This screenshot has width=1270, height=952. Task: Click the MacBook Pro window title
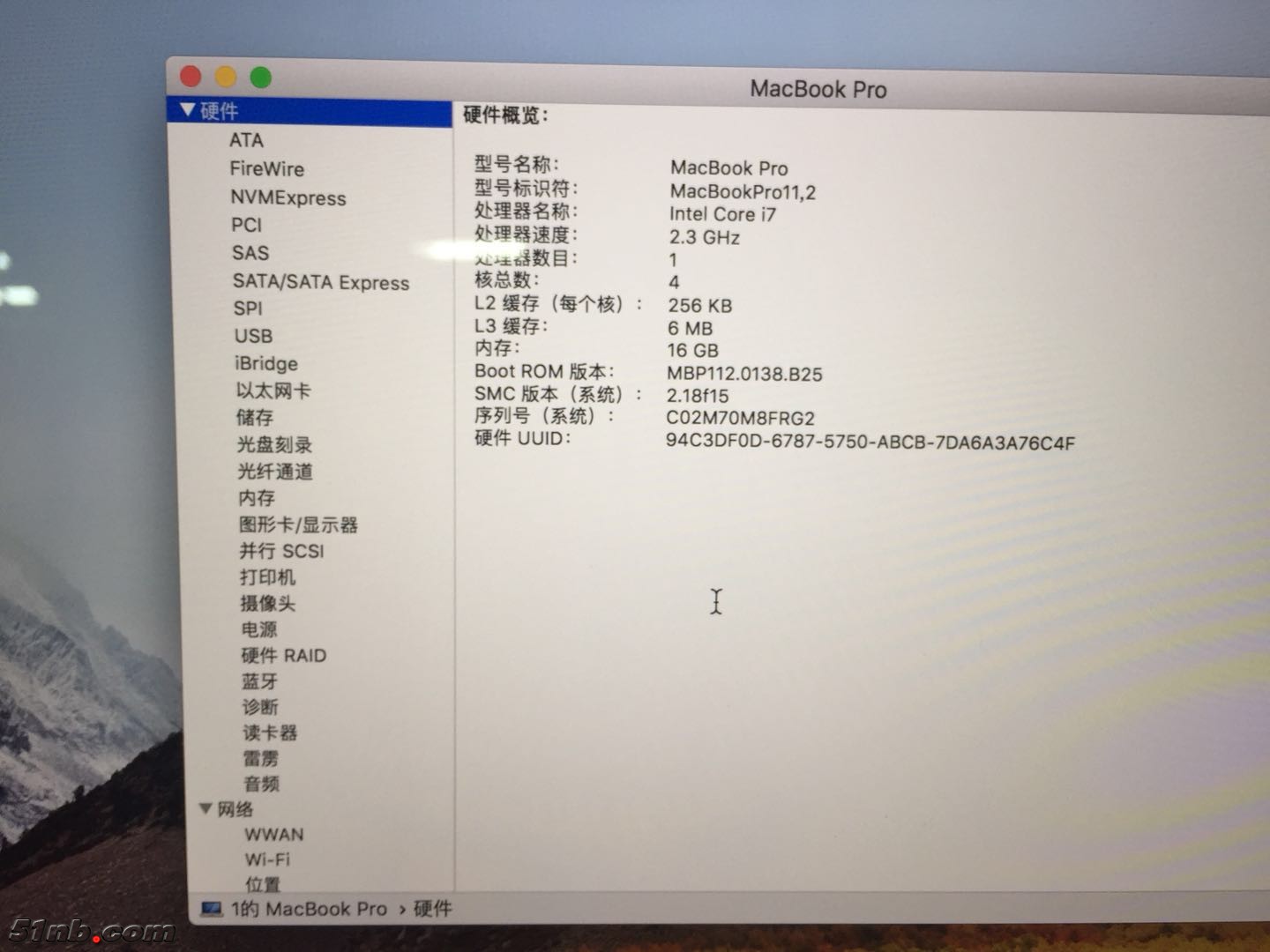point(818,89)
